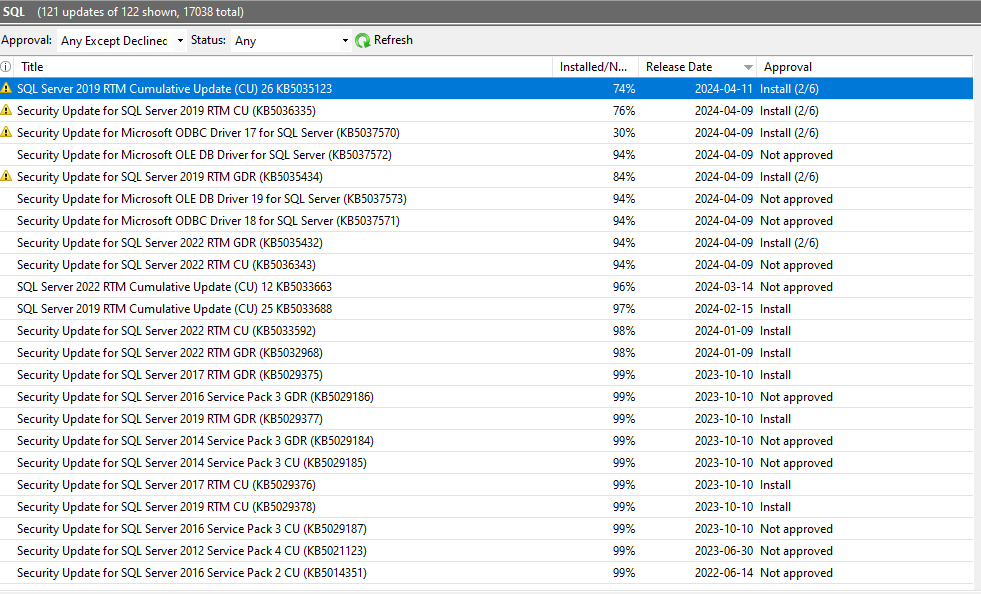This screenshot has width=981, height=594.
Task: Sort by Installed/N... column header
Action: click(595, 67)
